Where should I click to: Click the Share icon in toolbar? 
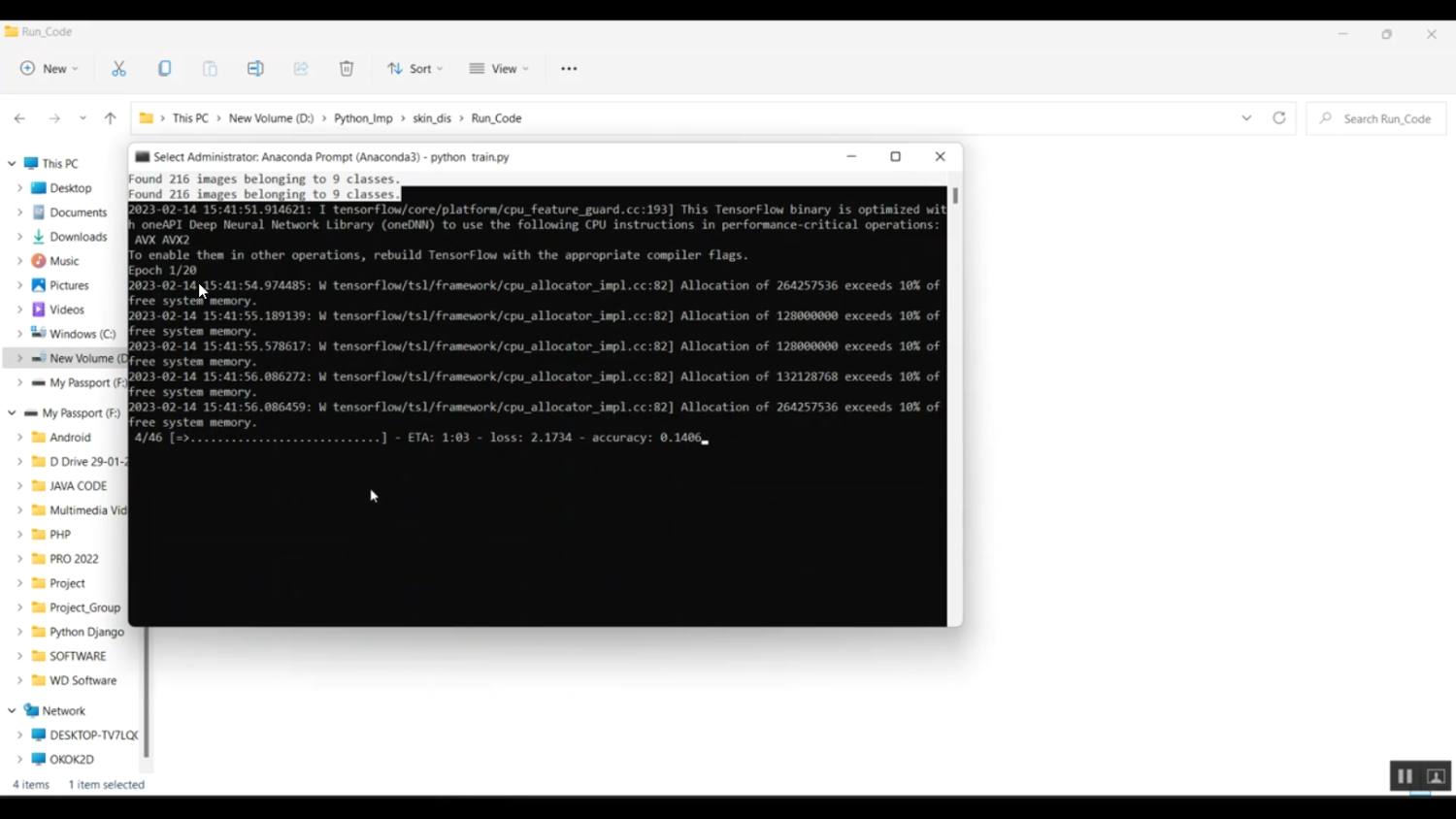tap(301, 69)
